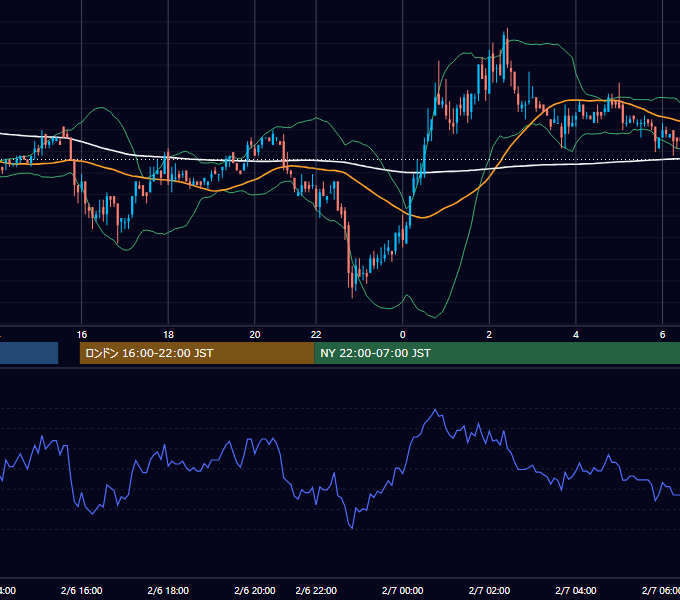Click the '2/6 22:00' label on oscillator axis

316,590
